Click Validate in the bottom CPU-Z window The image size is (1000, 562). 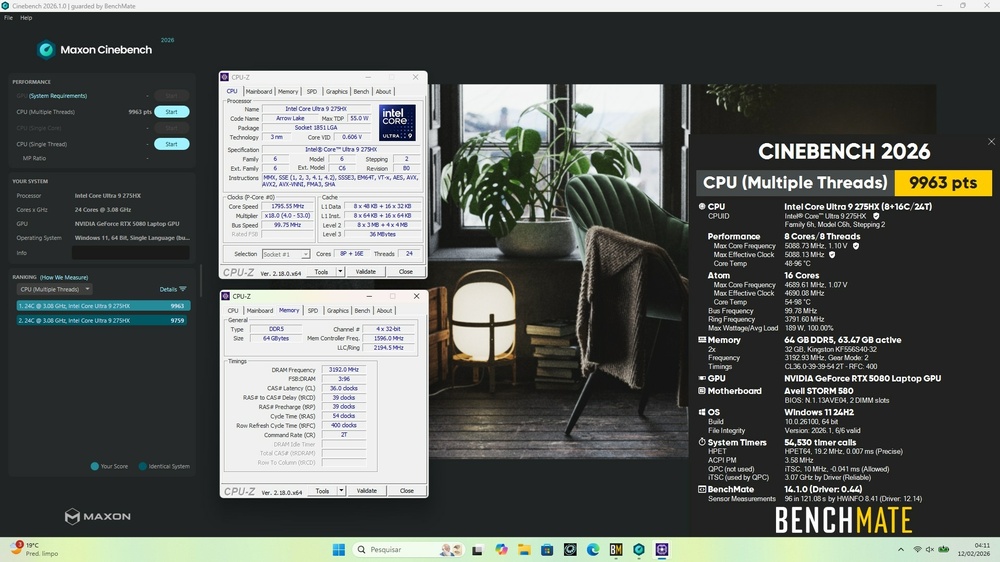(367, 491)
